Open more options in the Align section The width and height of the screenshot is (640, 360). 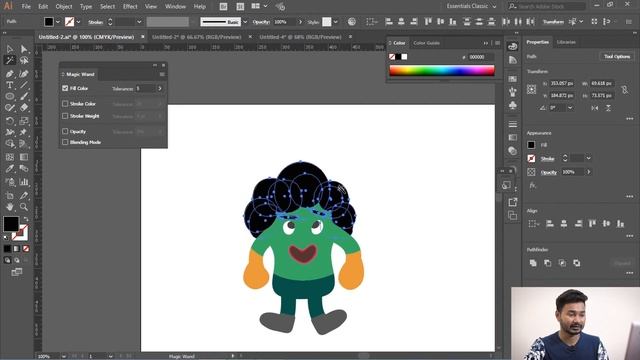point(630,236)
